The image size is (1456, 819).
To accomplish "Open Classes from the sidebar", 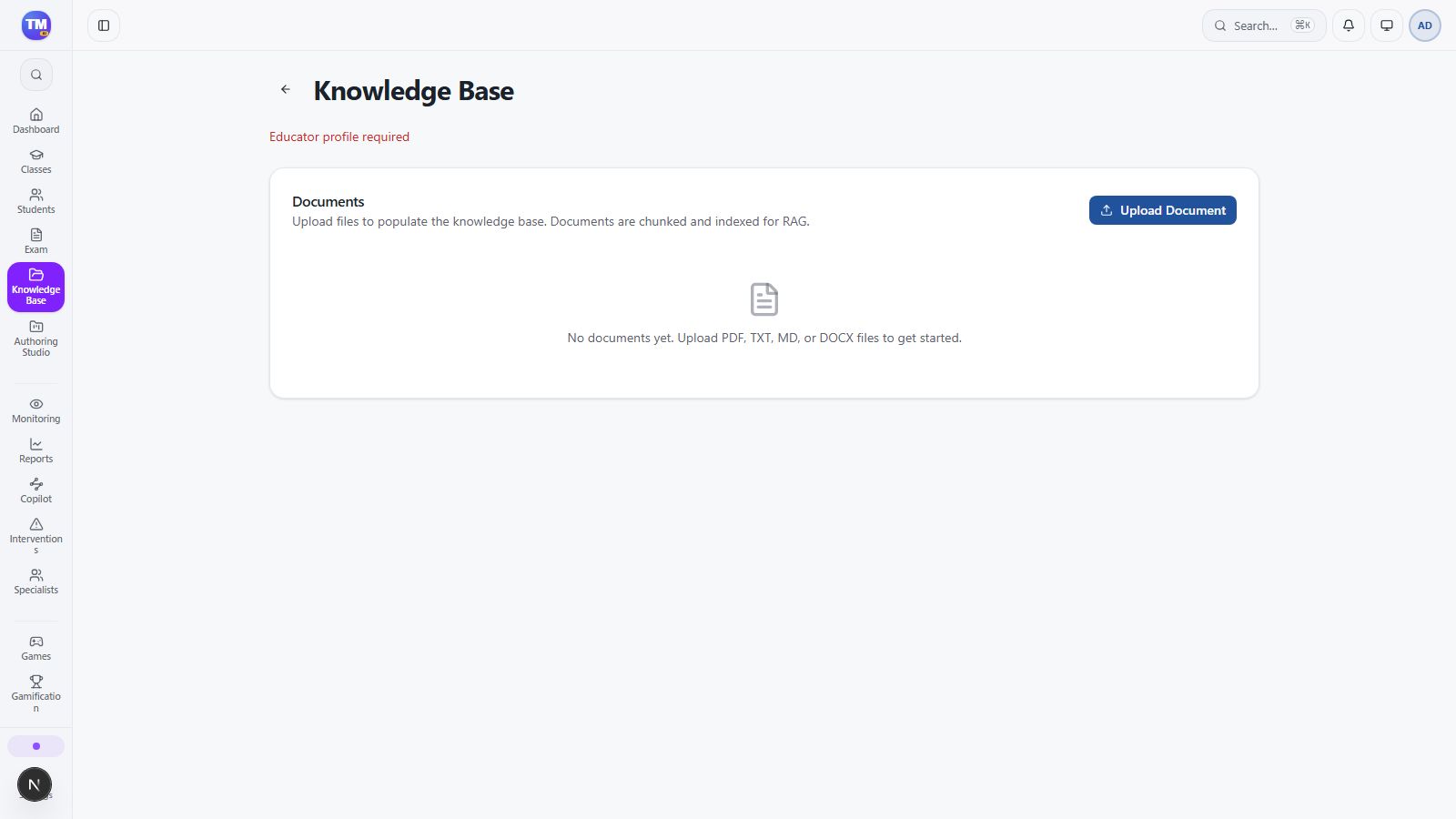I will coord(36,161).
